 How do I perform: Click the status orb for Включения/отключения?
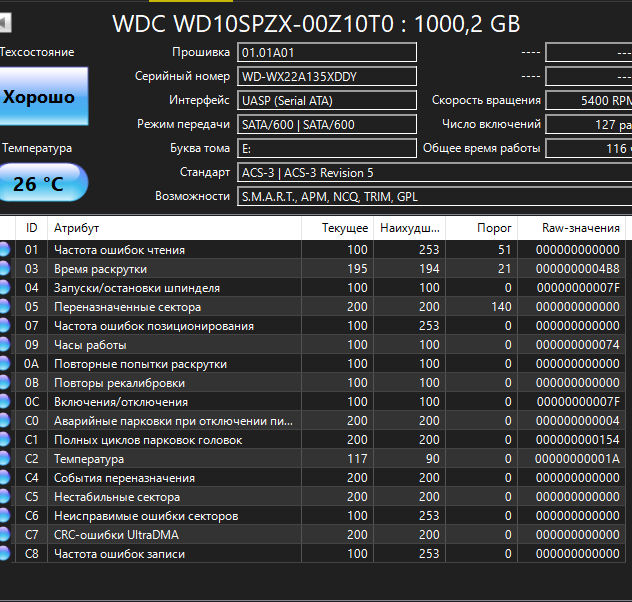point(4,402)
